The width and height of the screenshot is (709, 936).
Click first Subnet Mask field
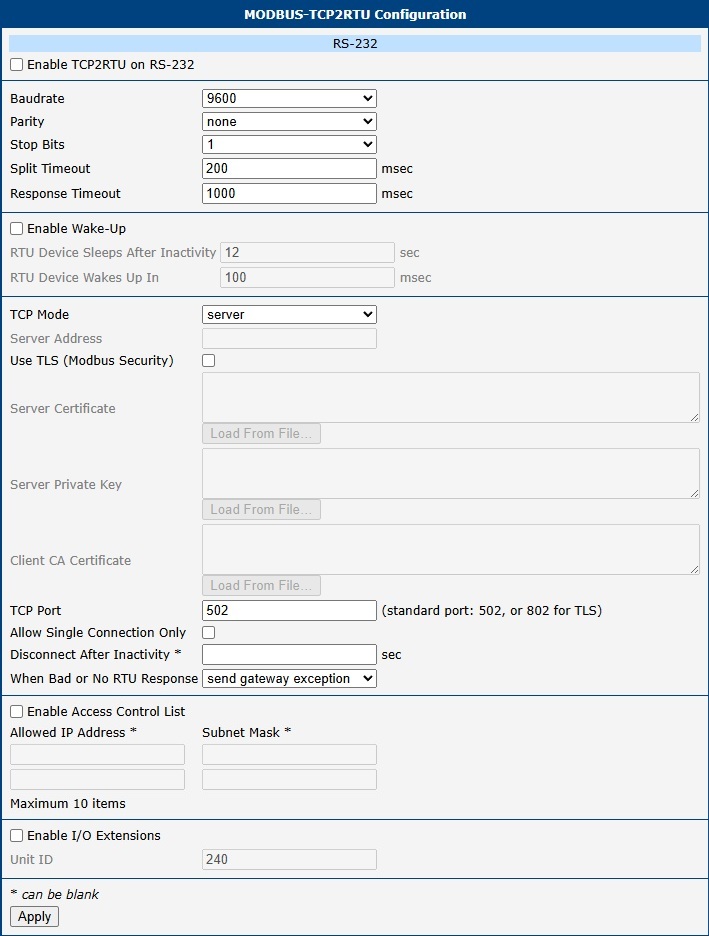click(289, 755)
